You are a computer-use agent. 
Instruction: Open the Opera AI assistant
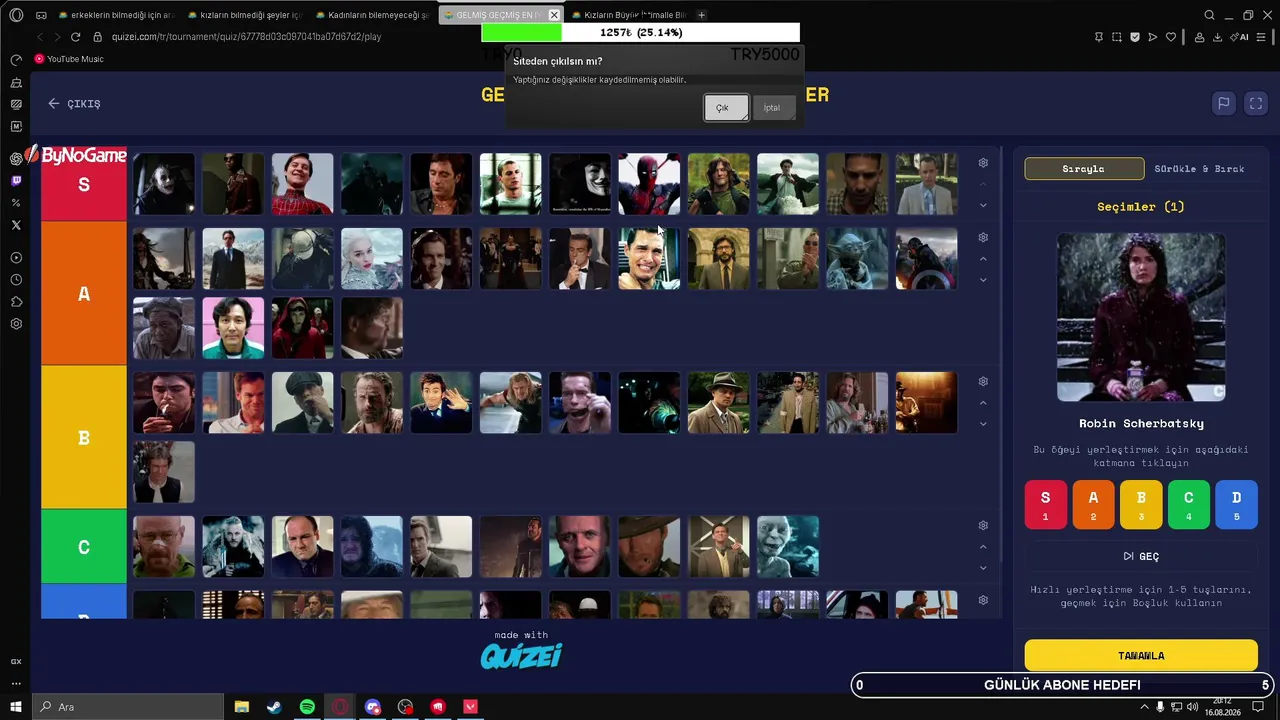(1241, 37)
